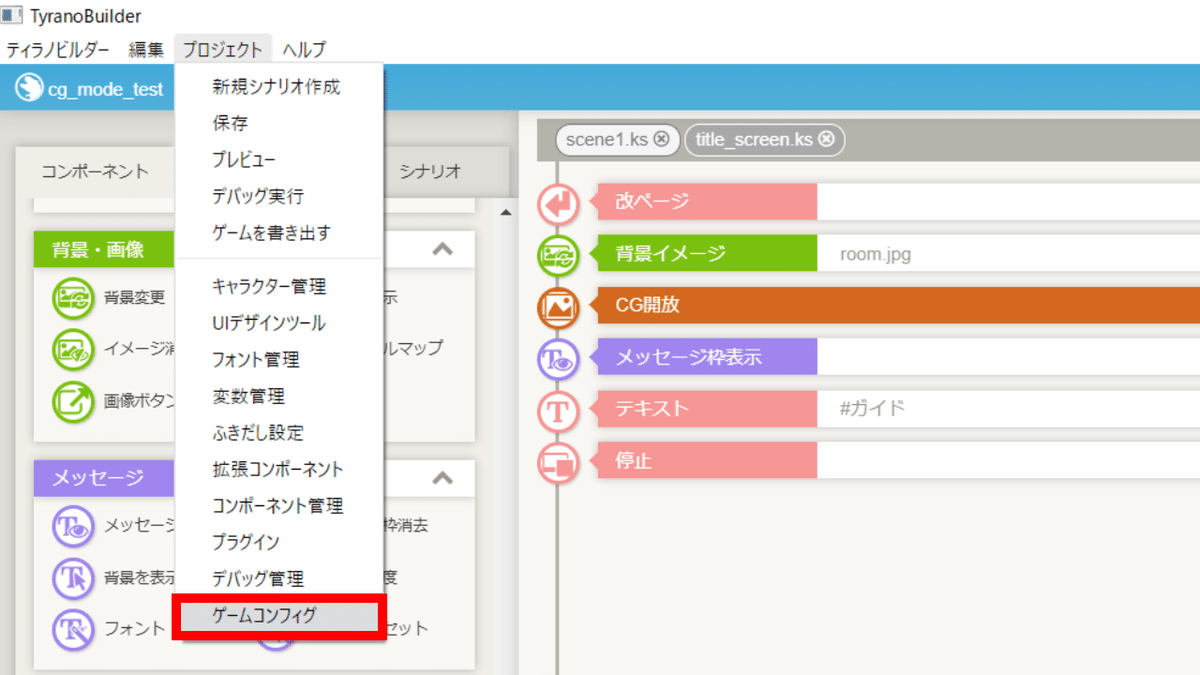This screenshot has height=675, width=1200.
Task: Collapse the 背景・画像 section
Action: point(442,249)
